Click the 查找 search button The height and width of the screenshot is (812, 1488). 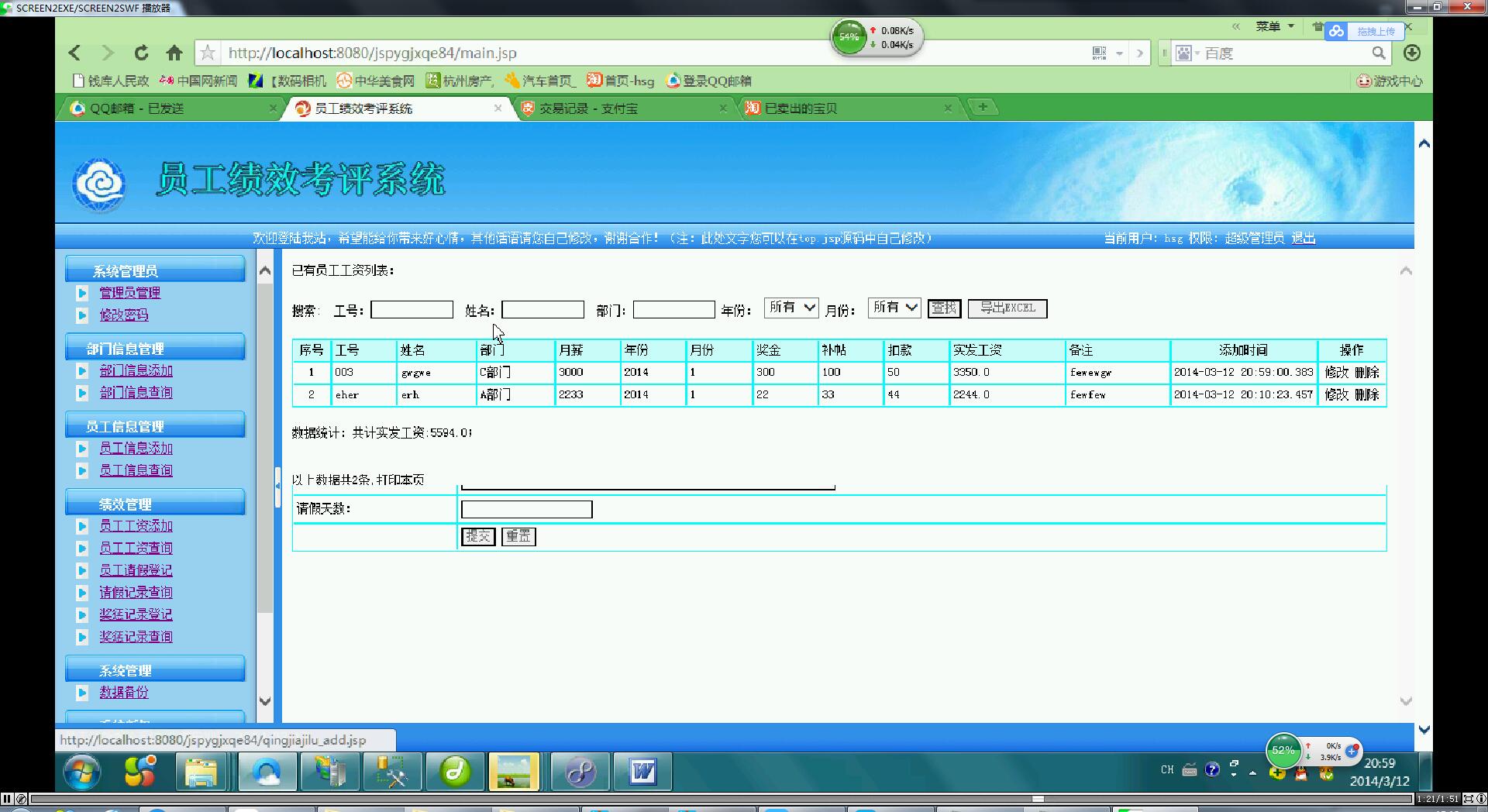944,308
